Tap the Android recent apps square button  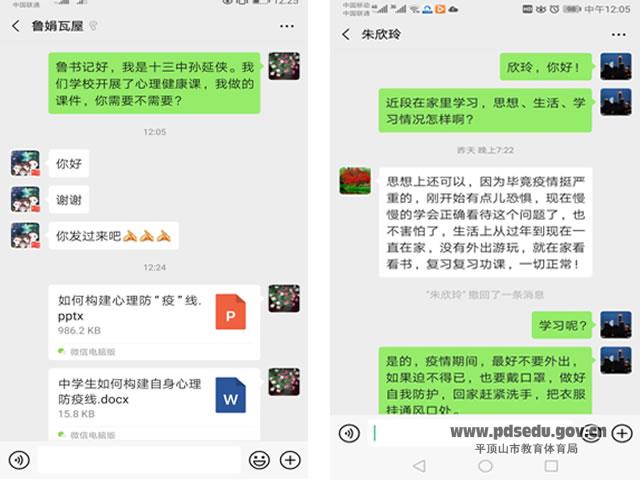click(551, 466)
